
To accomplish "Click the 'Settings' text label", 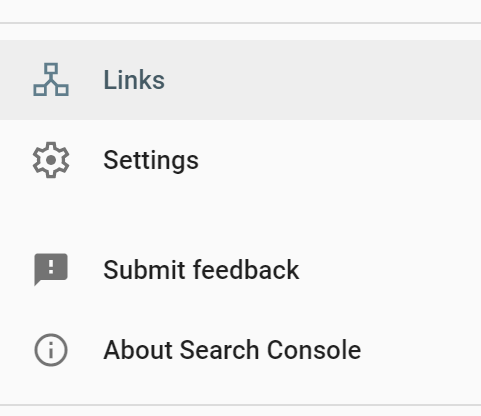I will (151, 161).
